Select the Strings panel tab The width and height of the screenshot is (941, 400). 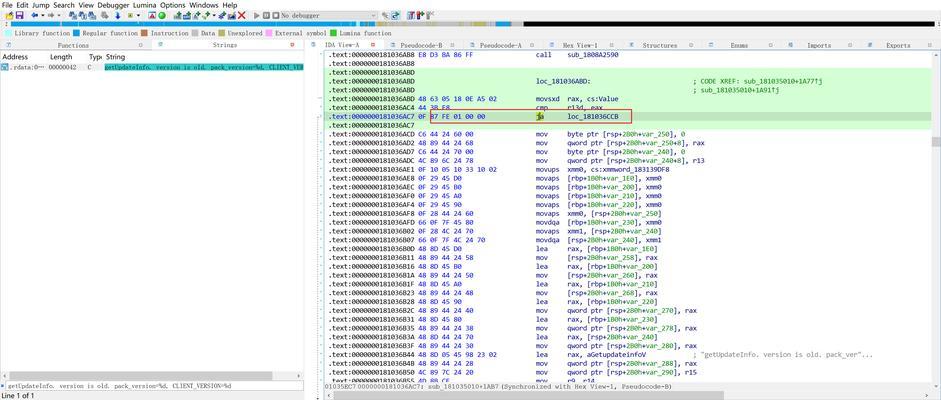pos(225,46)
